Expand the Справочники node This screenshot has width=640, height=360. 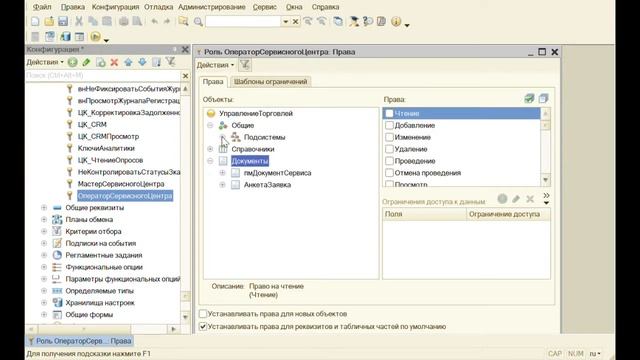pos(210,149)
